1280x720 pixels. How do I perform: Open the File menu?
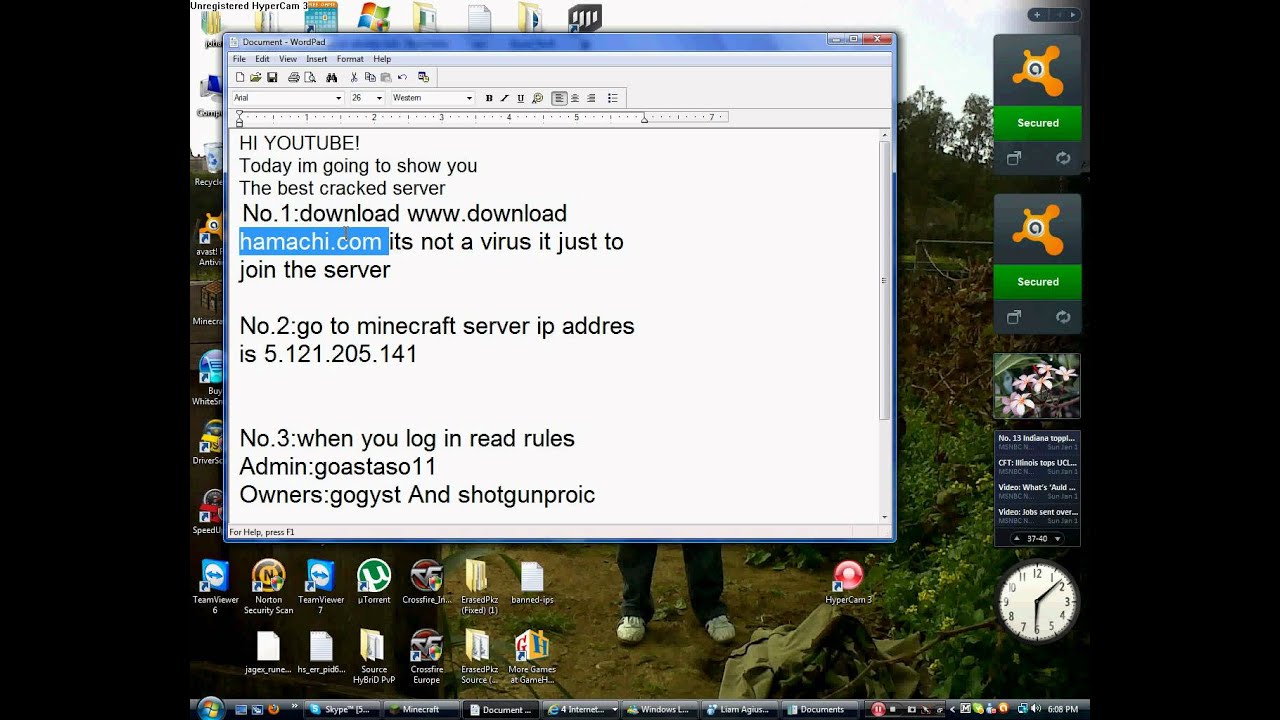239,59
